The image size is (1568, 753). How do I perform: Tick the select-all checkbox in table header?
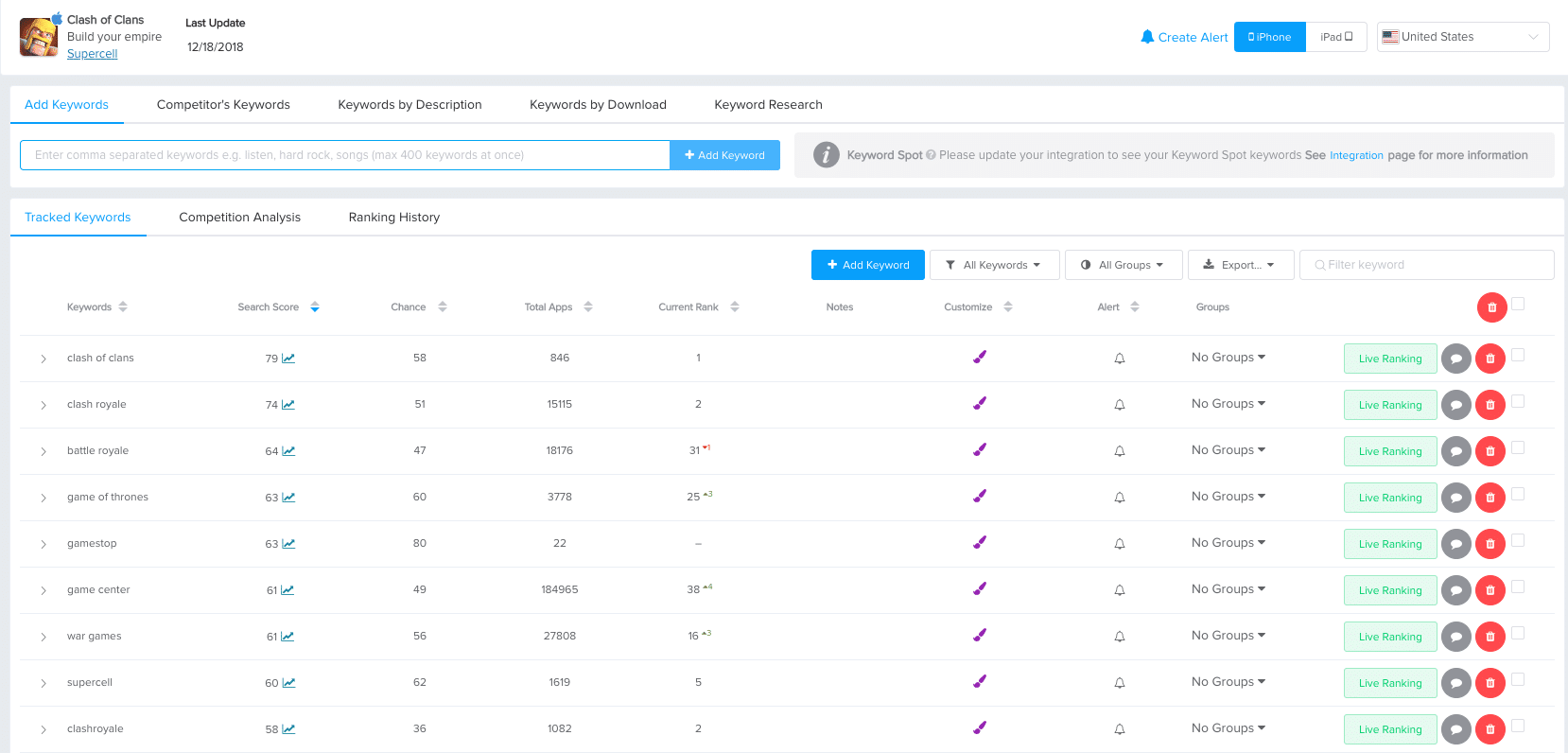click(1518, 304)
